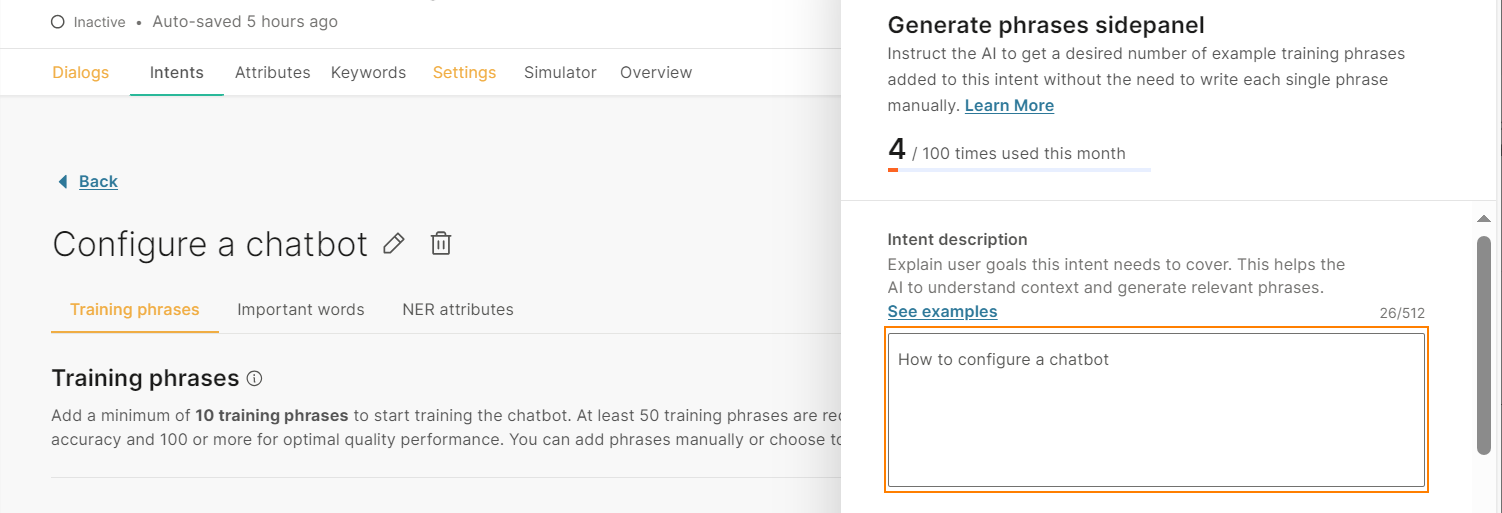1502x513 pixels.
Task: Click the back arrow icon
Action: coord(63,181)
